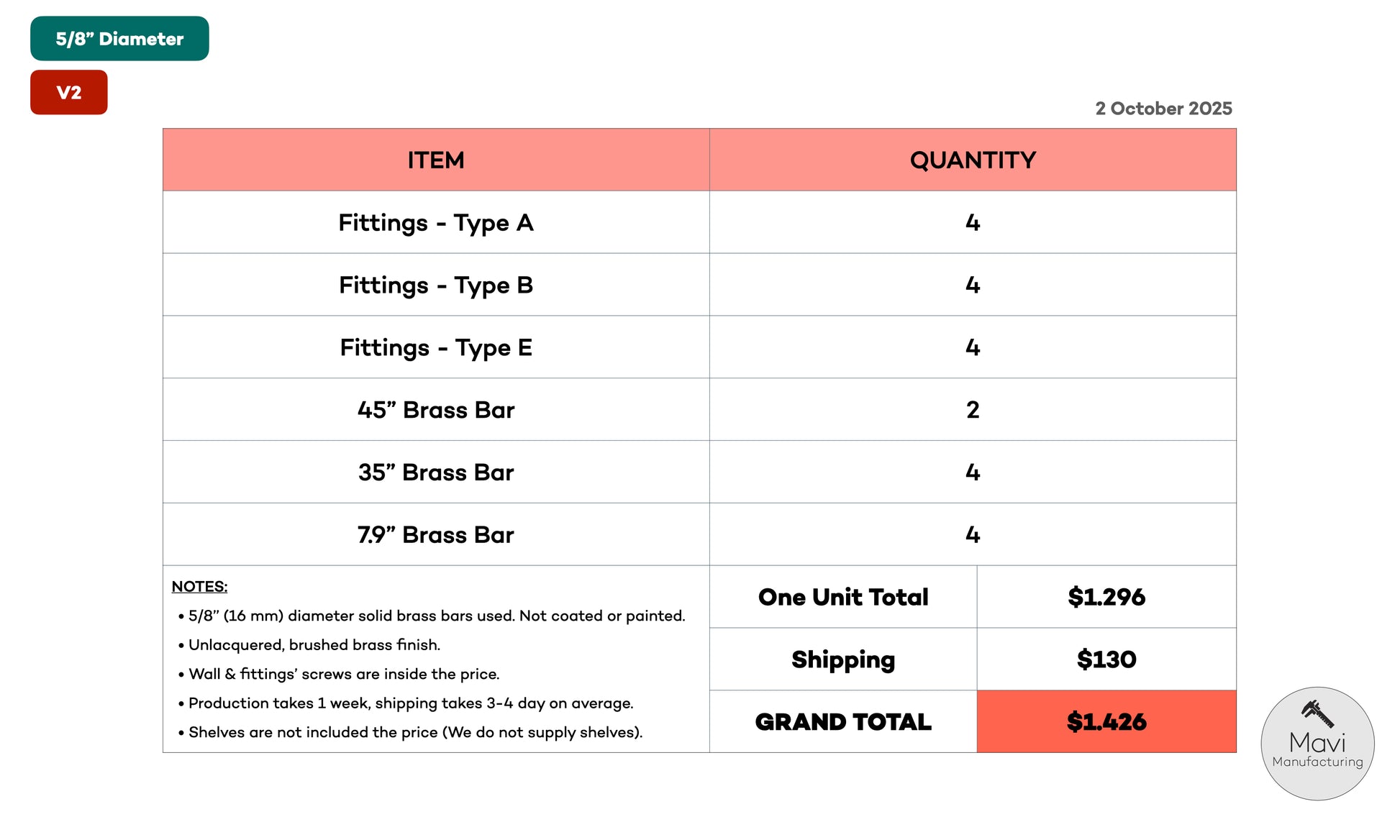Select the 7.9” Brass Bar item
This screenshot has height=840, width=1400.
coord(436,535)
